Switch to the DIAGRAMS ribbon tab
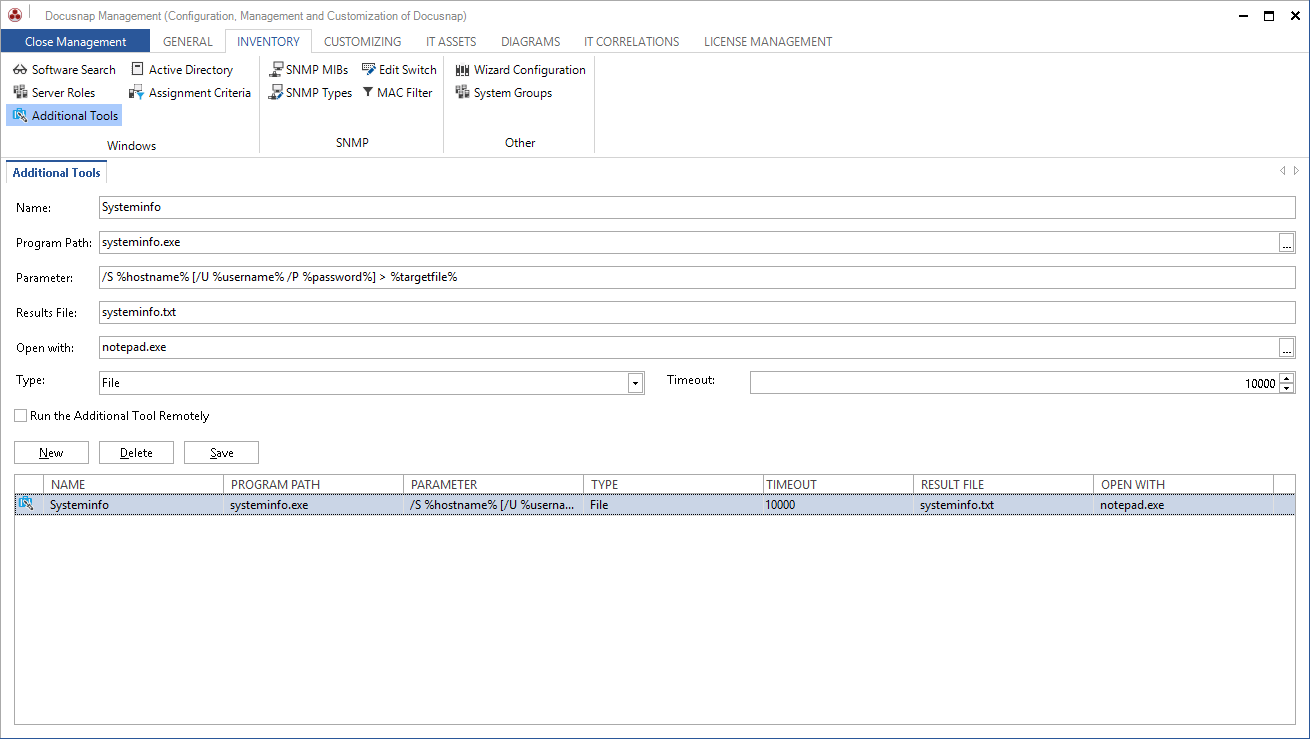The height and width of the screenshot is (739, 1310). (x=530, y=42)
